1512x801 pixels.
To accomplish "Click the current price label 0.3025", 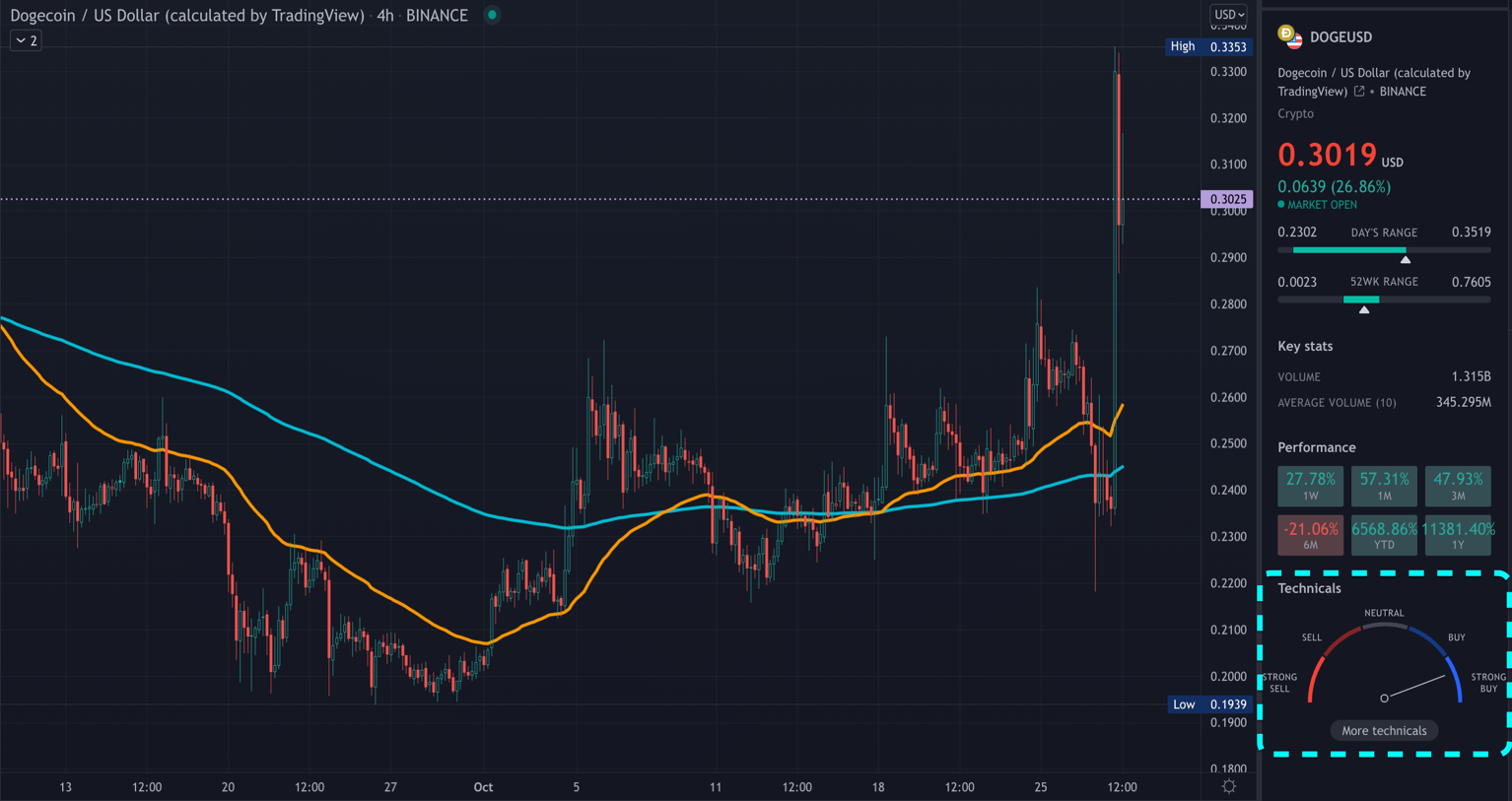I will click(1227, 199).
